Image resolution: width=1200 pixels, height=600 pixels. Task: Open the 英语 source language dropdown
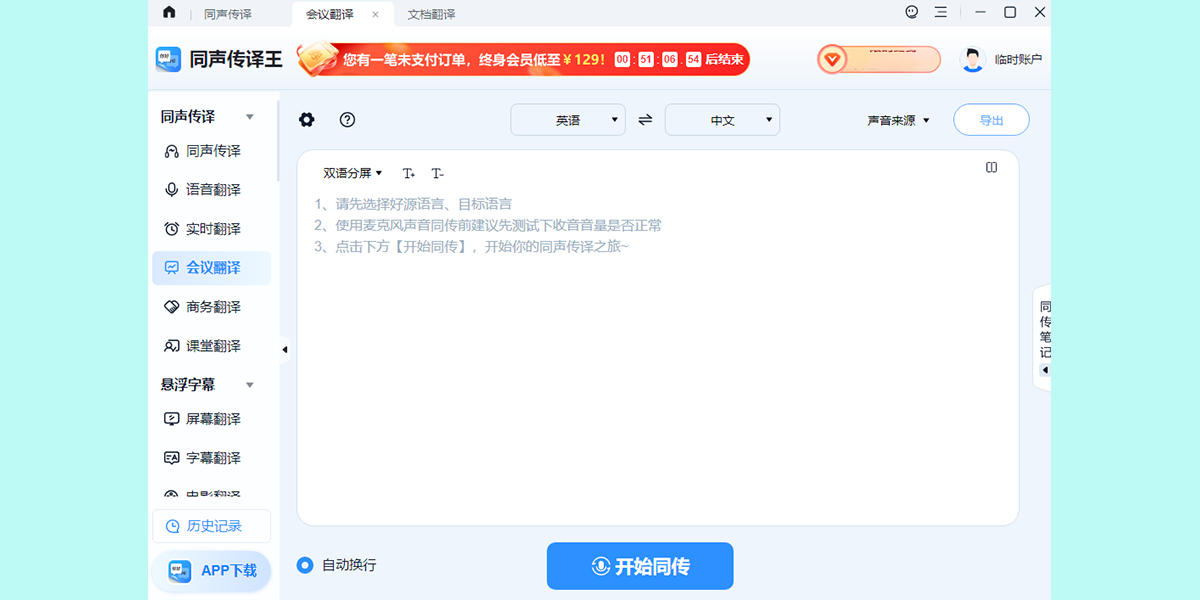click(x=568, y=120)
